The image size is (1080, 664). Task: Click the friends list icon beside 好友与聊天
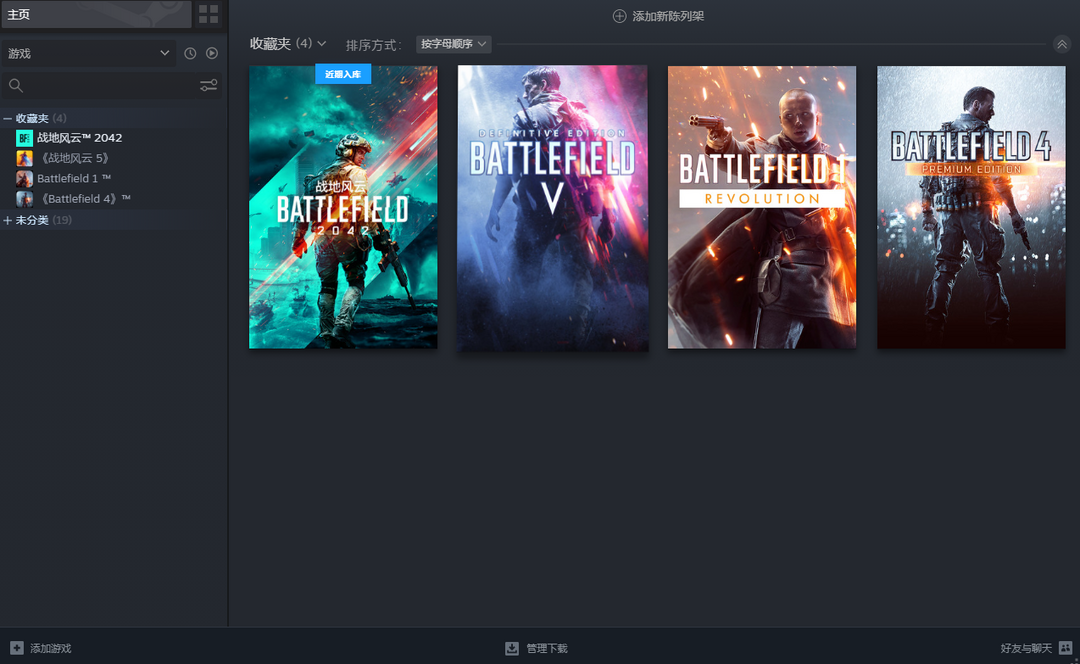(1066, 648)
